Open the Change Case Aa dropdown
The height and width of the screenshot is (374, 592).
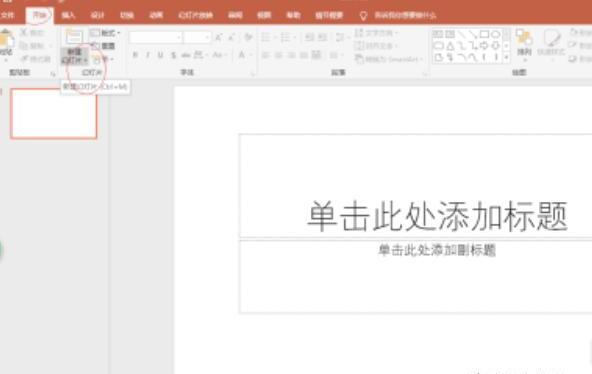(x=219, y=55)
